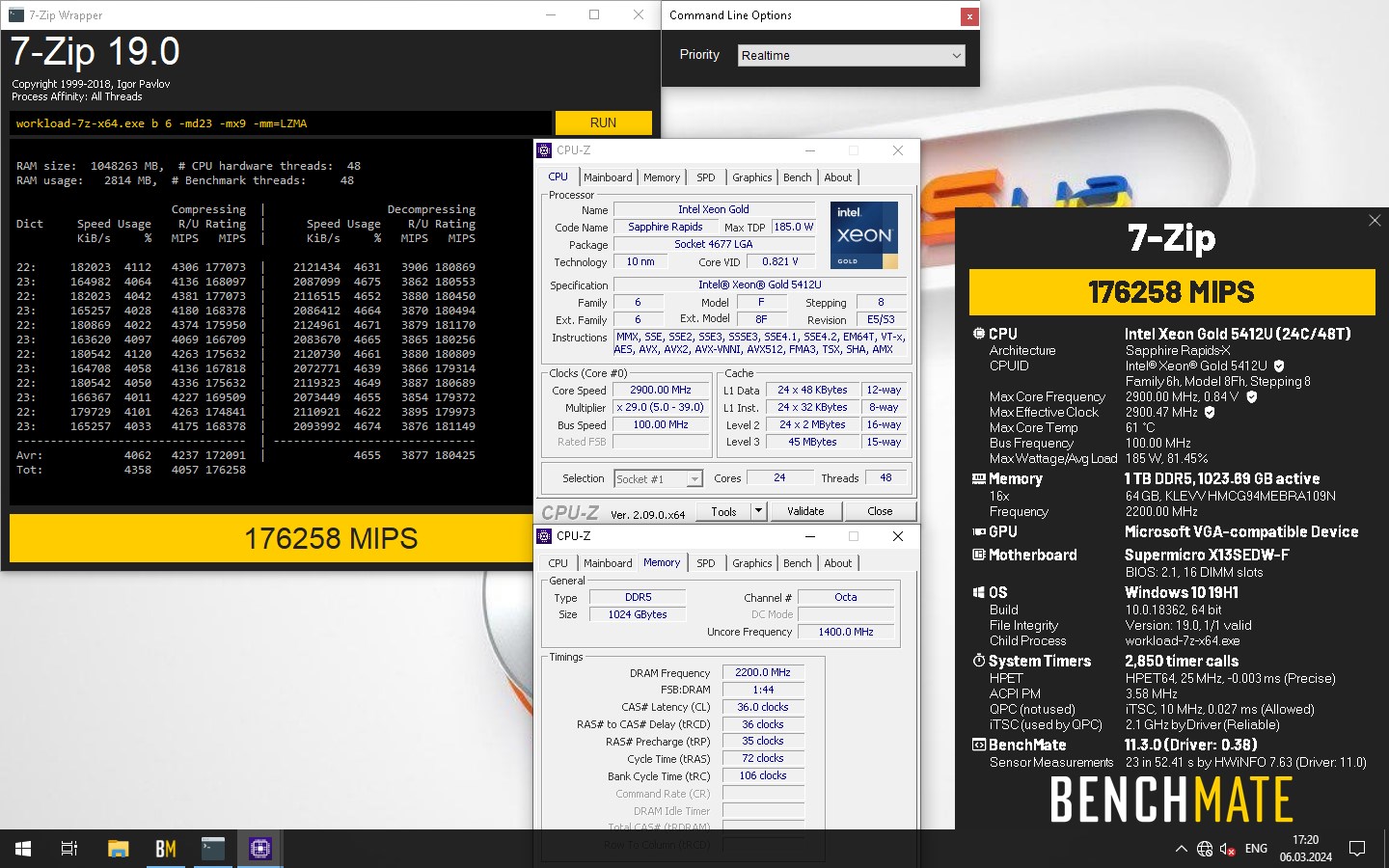The height and width of the screenshot is (868, 1389).
Task: Click the verified shield next to Max Effective Clock
Action: (1210, 412)
